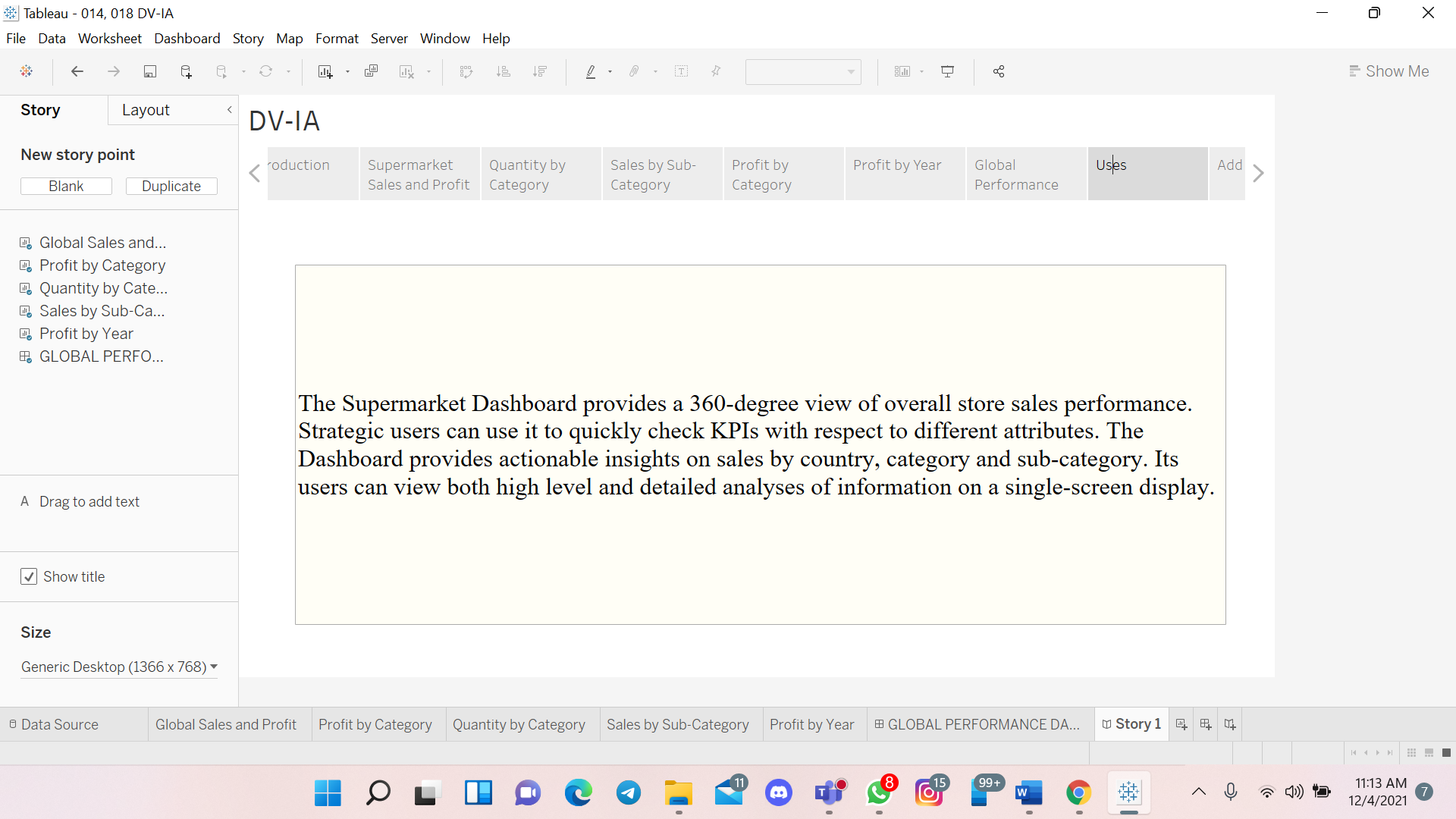Switch to the Layout tab
The height and width of the screenshot is (819, 1456).
pyautogui.click(x=146, y=110)
